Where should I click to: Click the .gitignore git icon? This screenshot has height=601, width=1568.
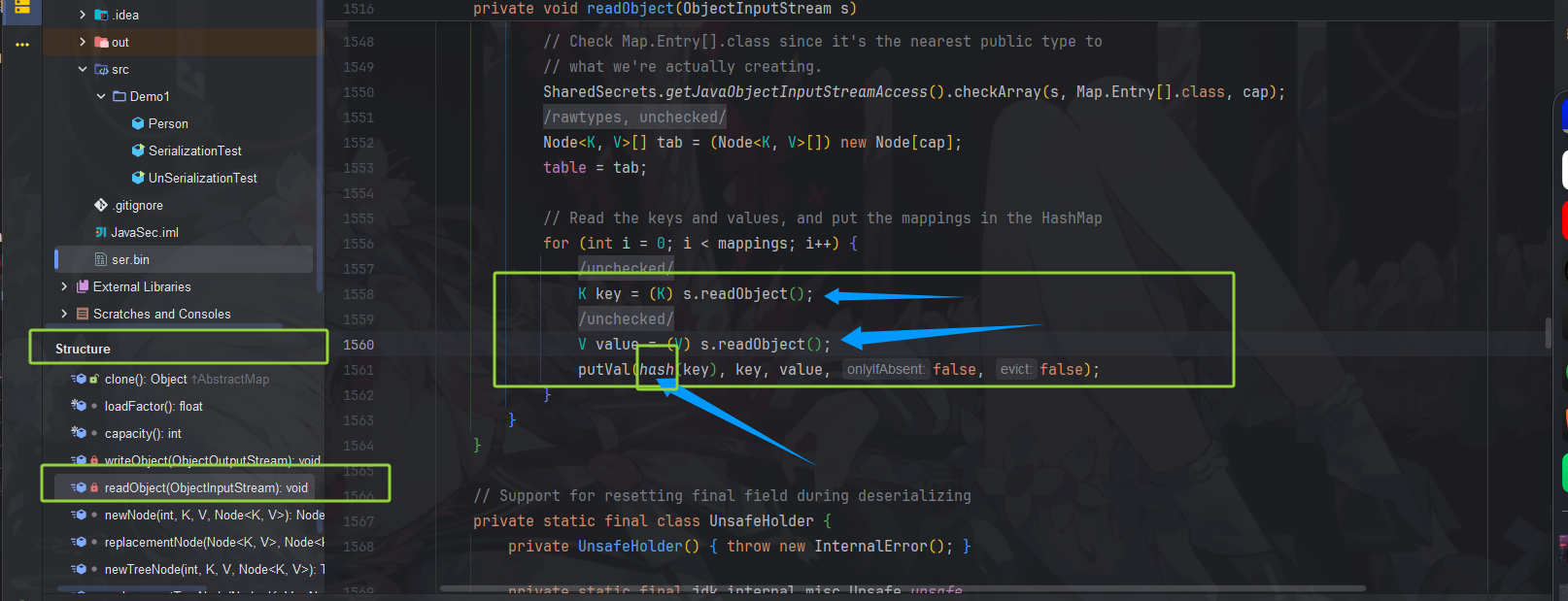coord(101,205)
